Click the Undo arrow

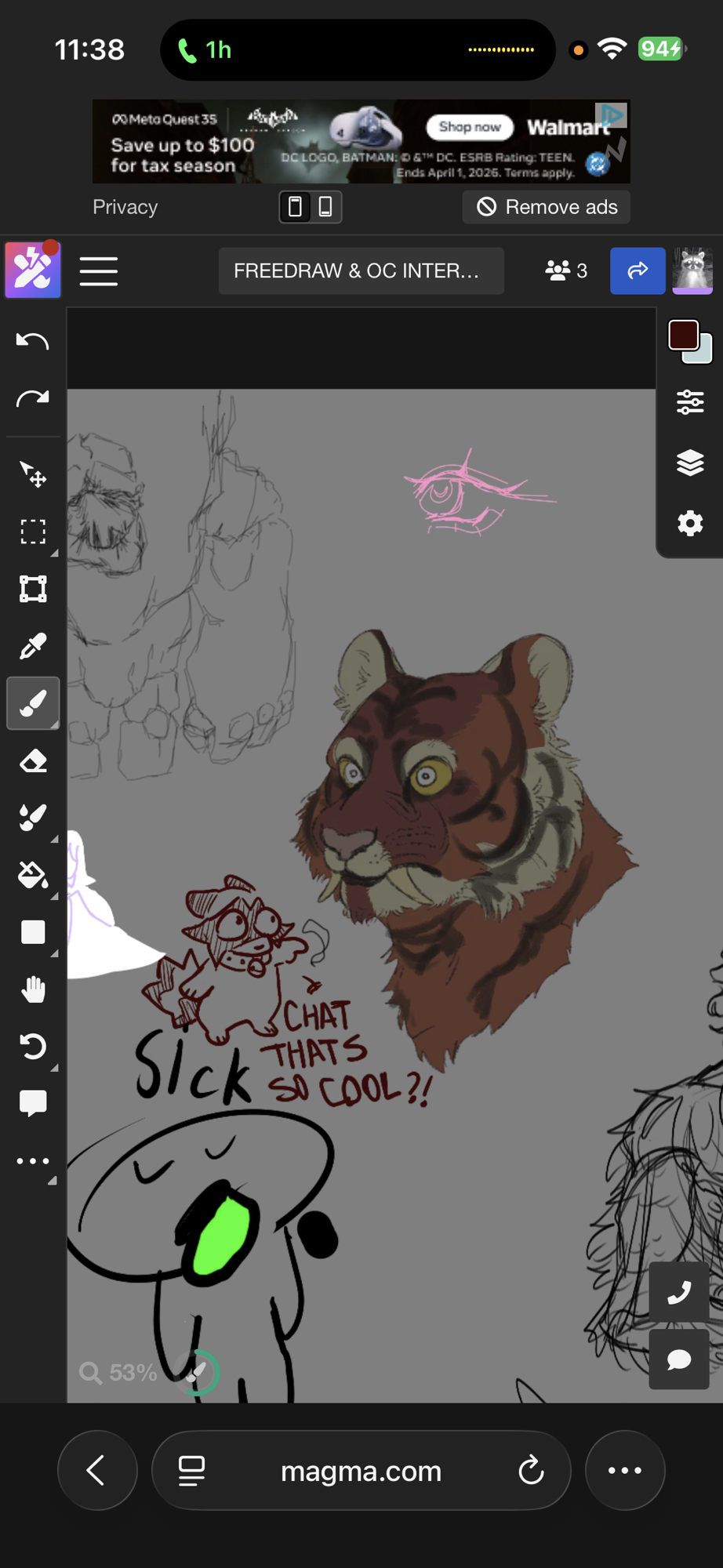32,341
